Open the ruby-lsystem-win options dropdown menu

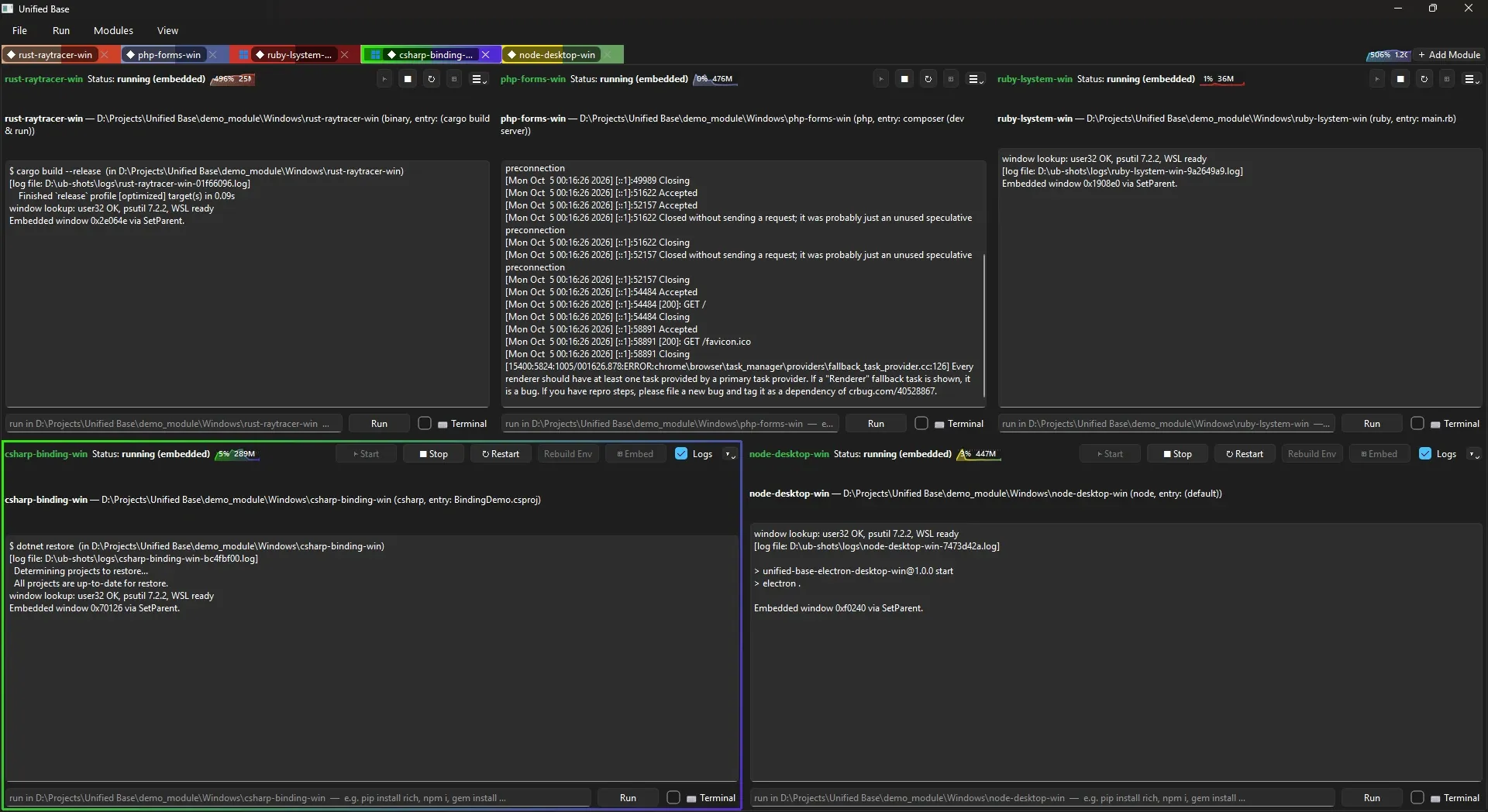tap(1472, 79)
